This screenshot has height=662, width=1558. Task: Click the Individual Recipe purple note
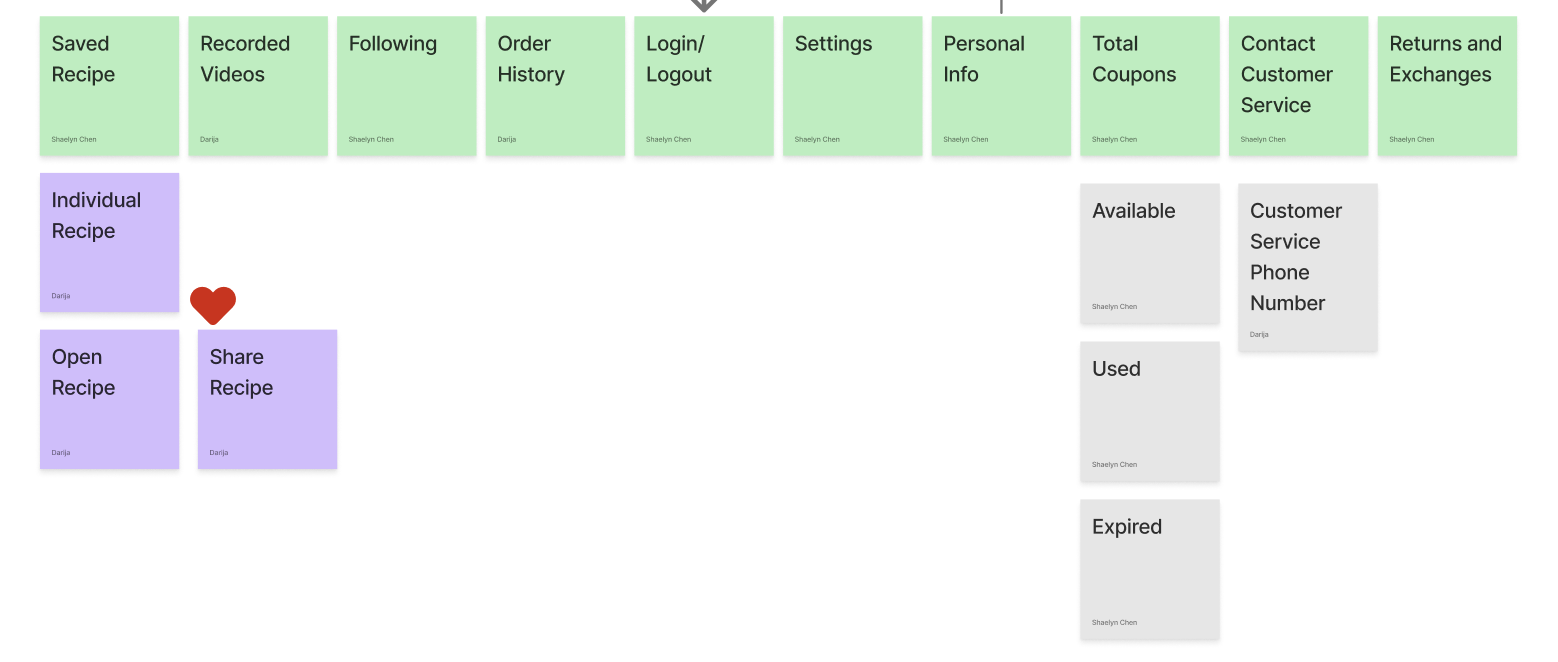(110, 243)
